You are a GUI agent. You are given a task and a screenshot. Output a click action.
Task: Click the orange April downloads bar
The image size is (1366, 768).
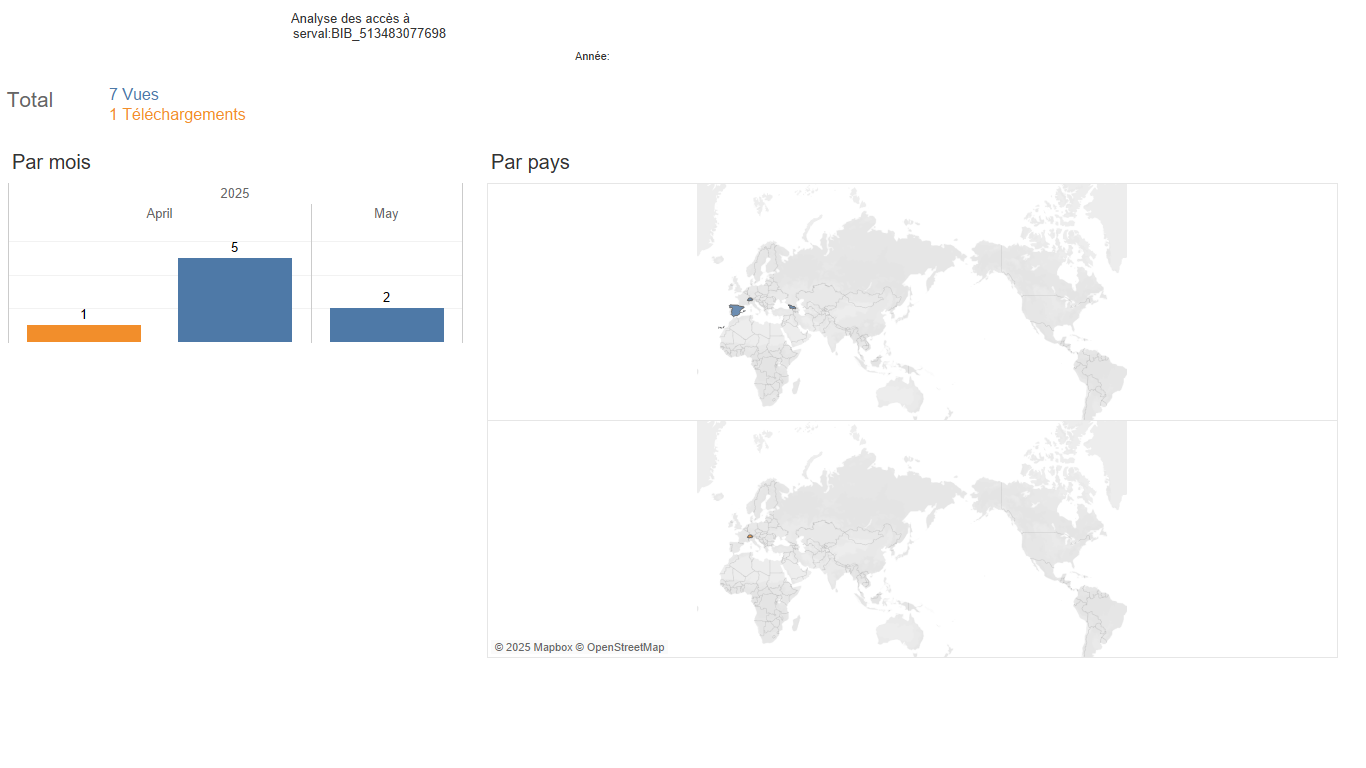[x=84, y=333]
